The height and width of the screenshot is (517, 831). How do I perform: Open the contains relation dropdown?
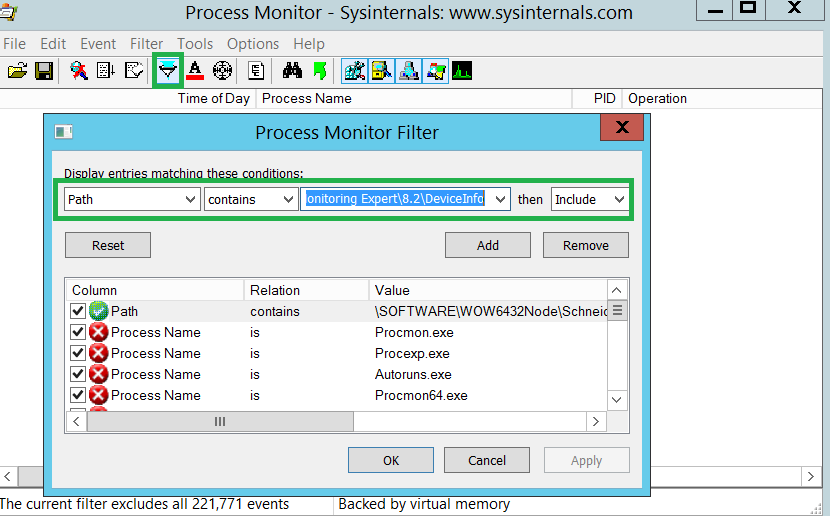250,200
